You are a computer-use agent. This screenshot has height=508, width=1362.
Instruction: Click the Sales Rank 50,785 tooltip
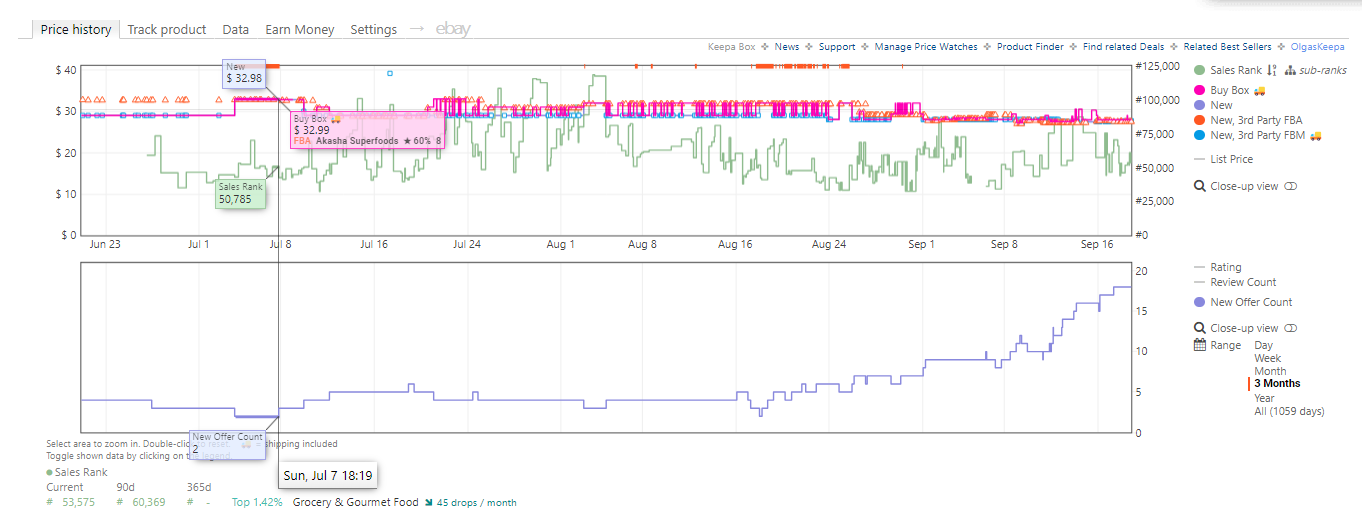pyautogui.click(x=241, y=192)
